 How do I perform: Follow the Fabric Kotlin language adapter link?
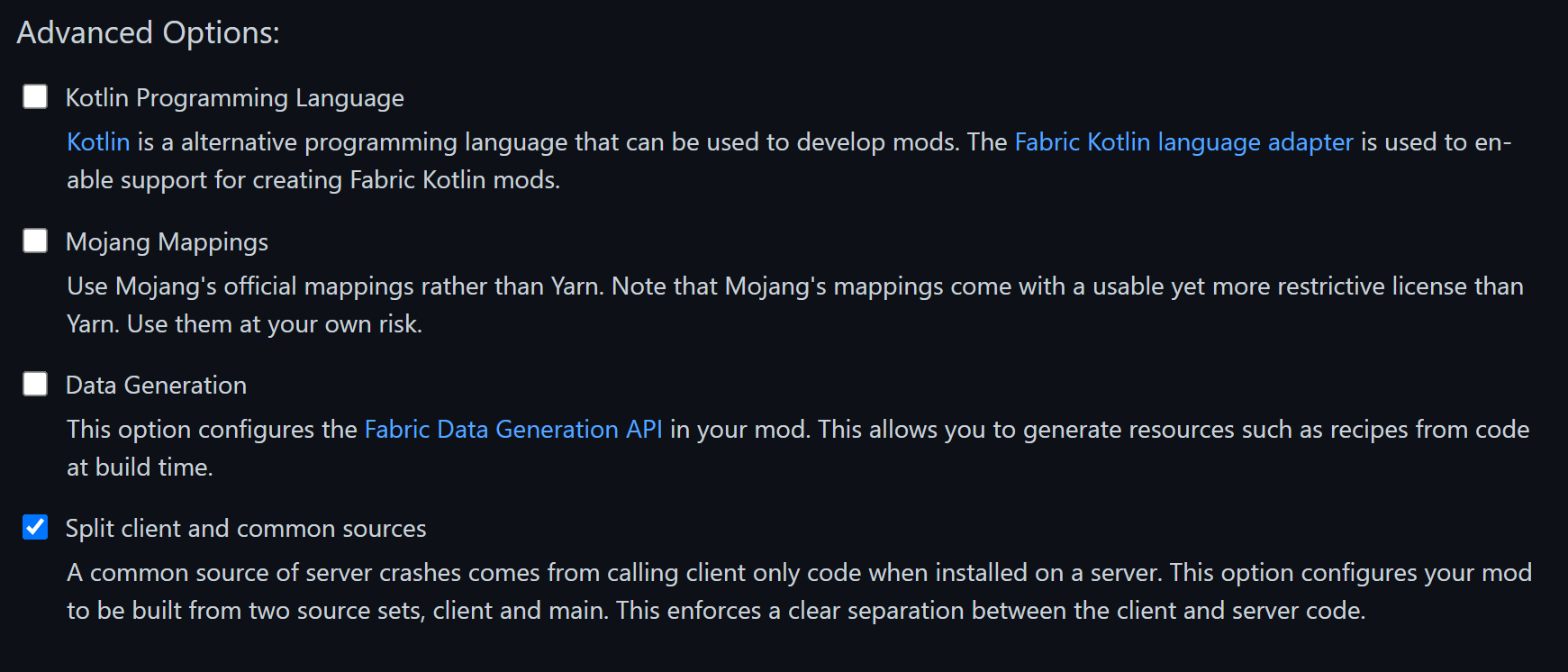(x=1183, y=142)
